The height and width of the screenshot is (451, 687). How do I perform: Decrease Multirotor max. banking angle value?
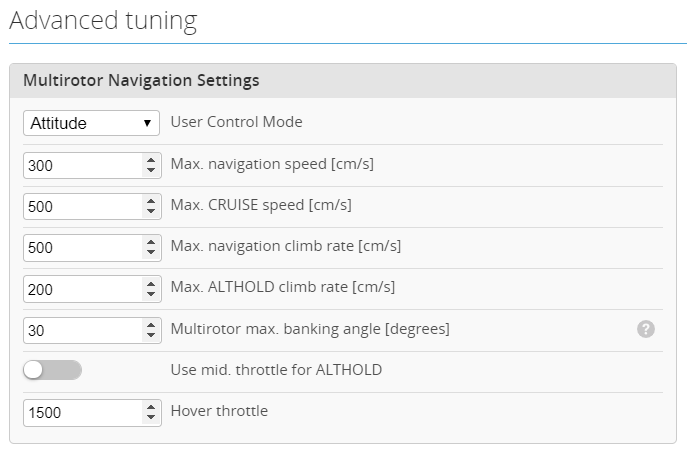click(151, 335)
